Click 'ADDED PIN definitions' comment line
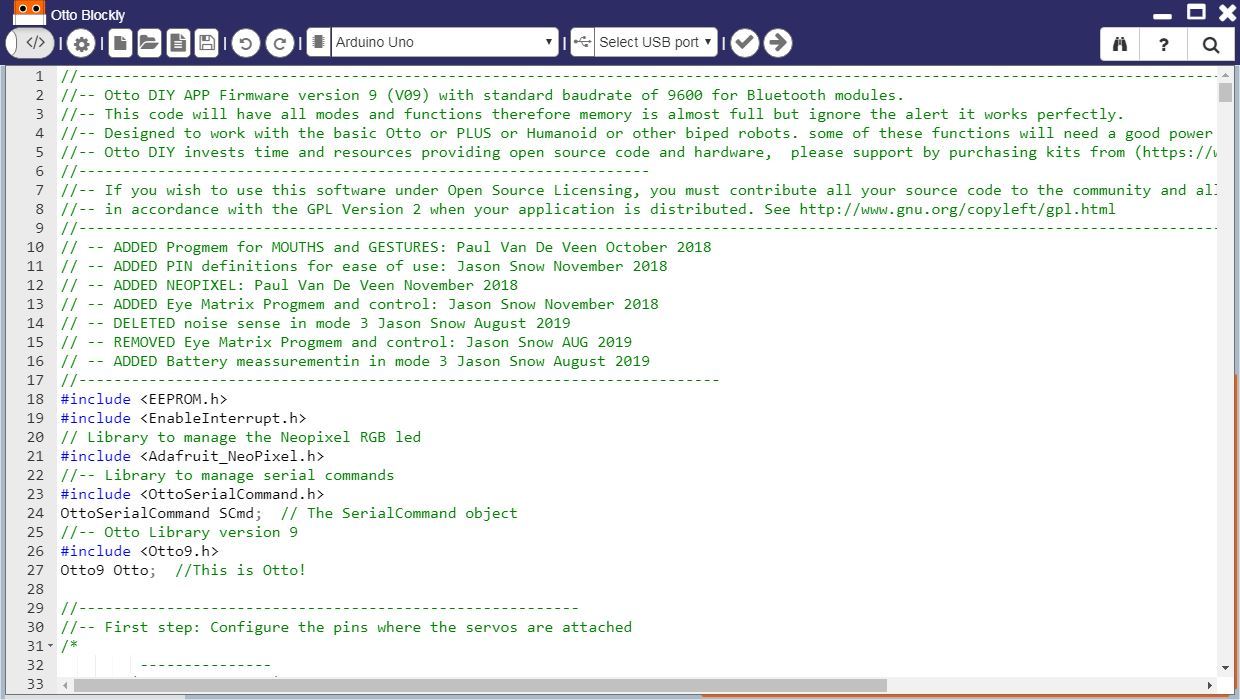 pyautogui.click(x=364, y=266)
